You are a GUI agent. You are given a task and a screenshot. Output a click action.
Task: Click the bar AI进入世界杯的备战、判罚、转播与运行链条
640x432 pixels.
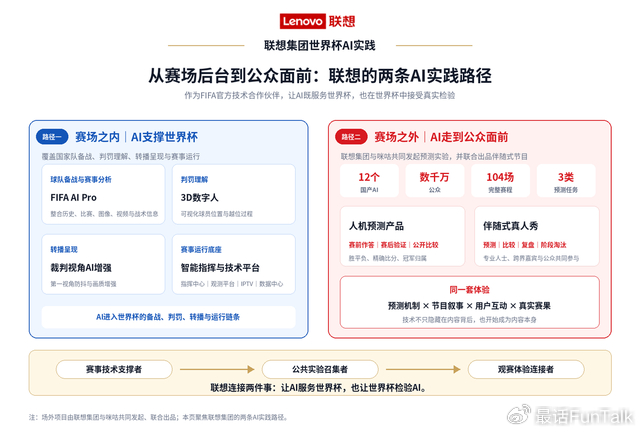(x=168, y=317)
